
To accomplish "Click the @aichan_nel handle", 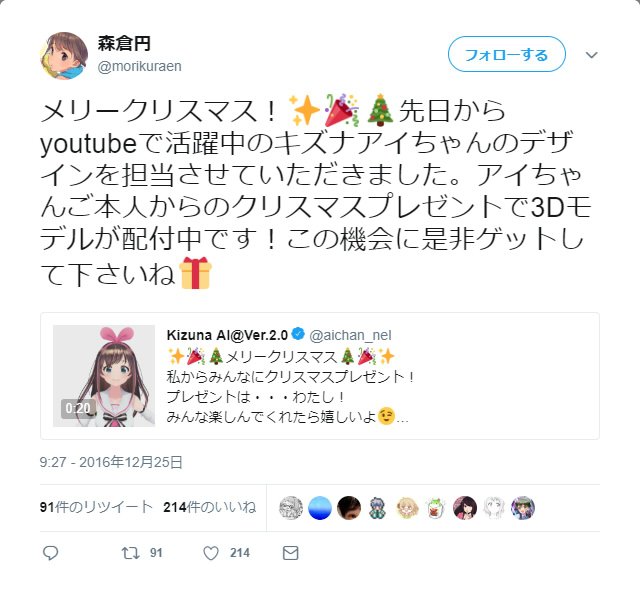I will coord(350,335).
